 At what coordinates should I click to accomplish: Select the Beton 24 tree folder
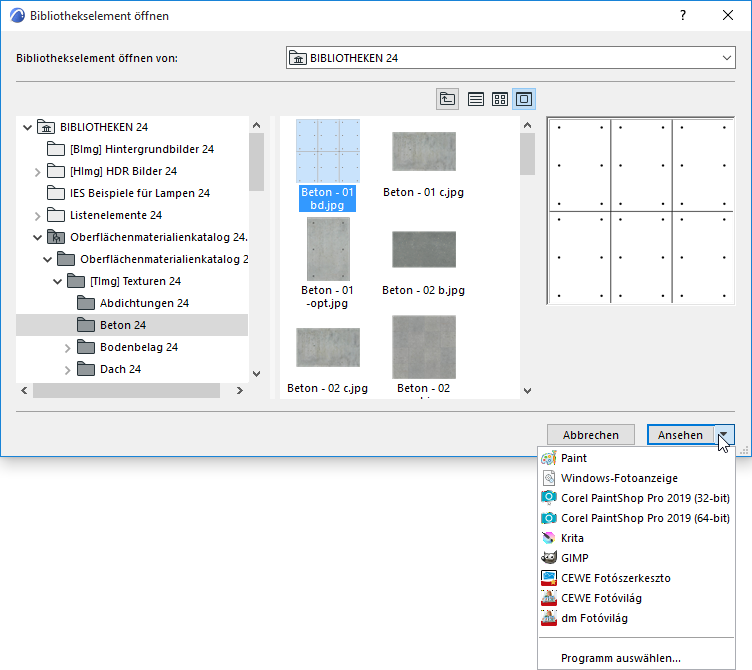[132, 325]
